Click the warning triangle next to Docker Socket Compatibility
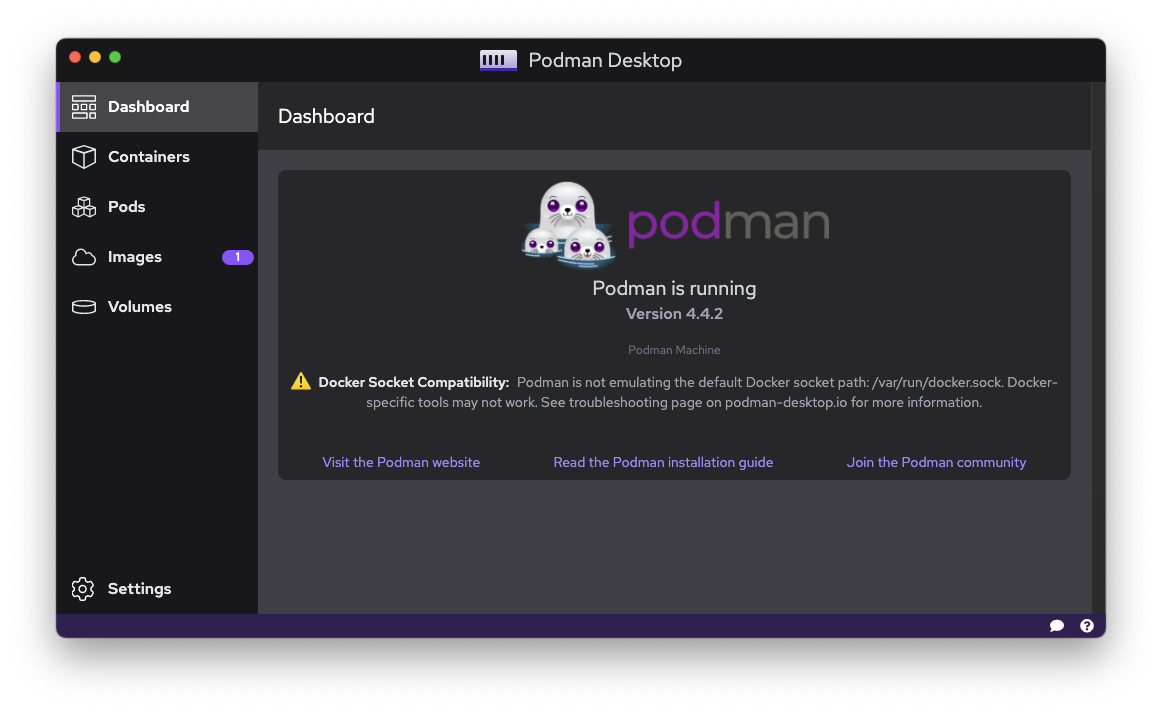 [x=300, y=381]
